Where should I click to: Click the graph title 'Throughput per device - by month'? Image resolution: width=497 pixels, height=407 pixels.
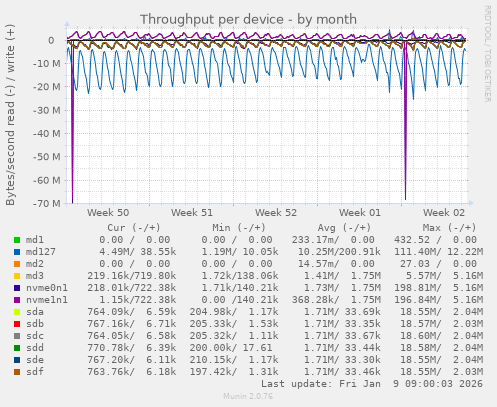(248, 19)
